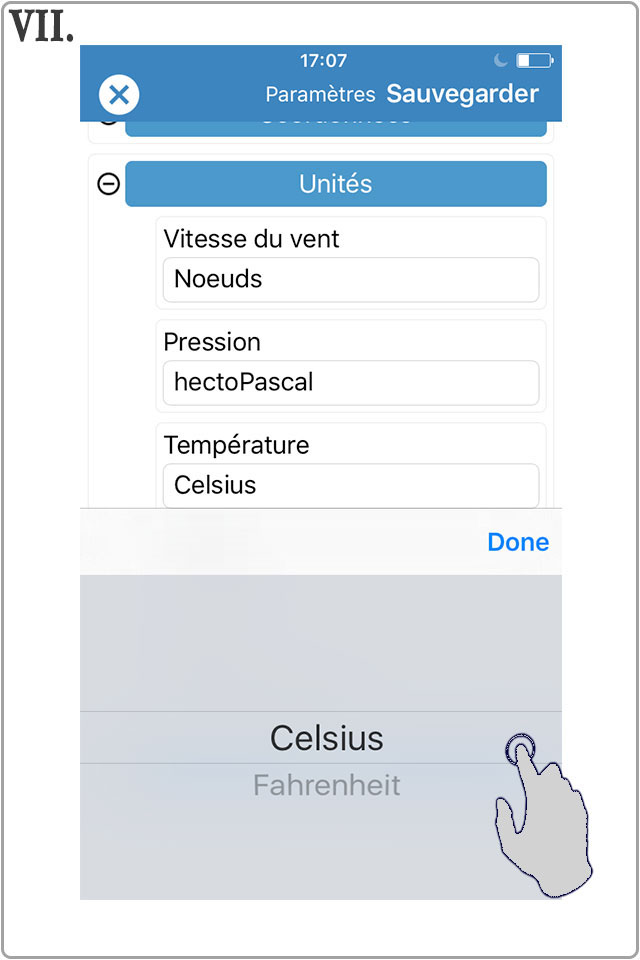640x960 pixels.
Task: Open the hectoPascal pressure dropdown
Action: [x=351, y=383]
